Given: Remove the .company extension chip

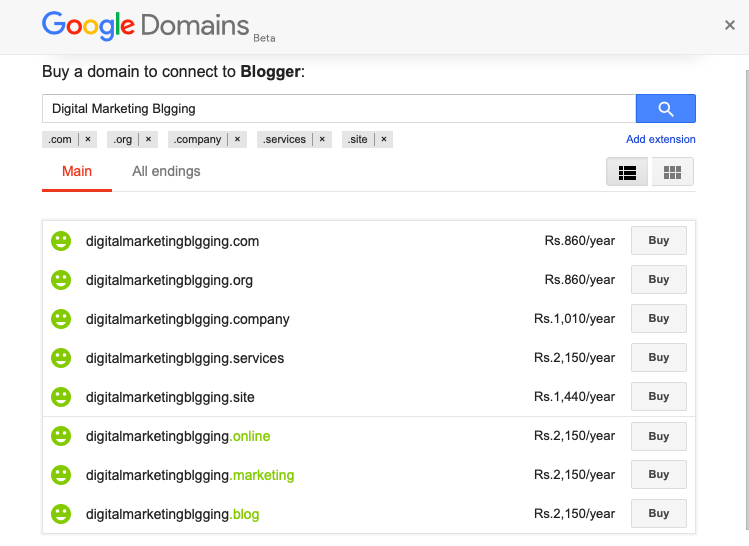Looking at the screenshot, I should coord(237,139).
